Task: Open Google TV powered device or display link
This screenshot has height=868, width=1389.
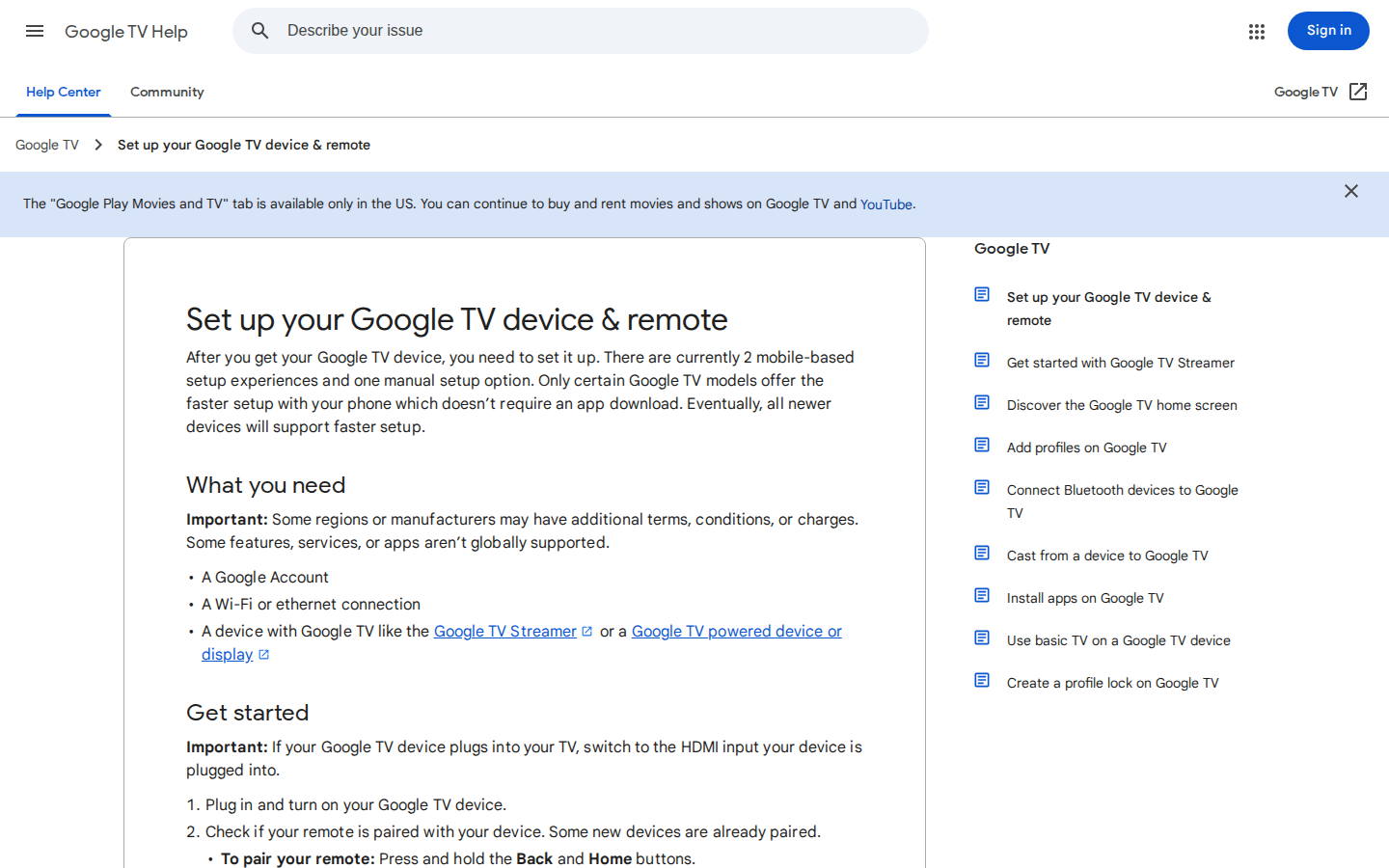Action: click(x=522, y=642)
